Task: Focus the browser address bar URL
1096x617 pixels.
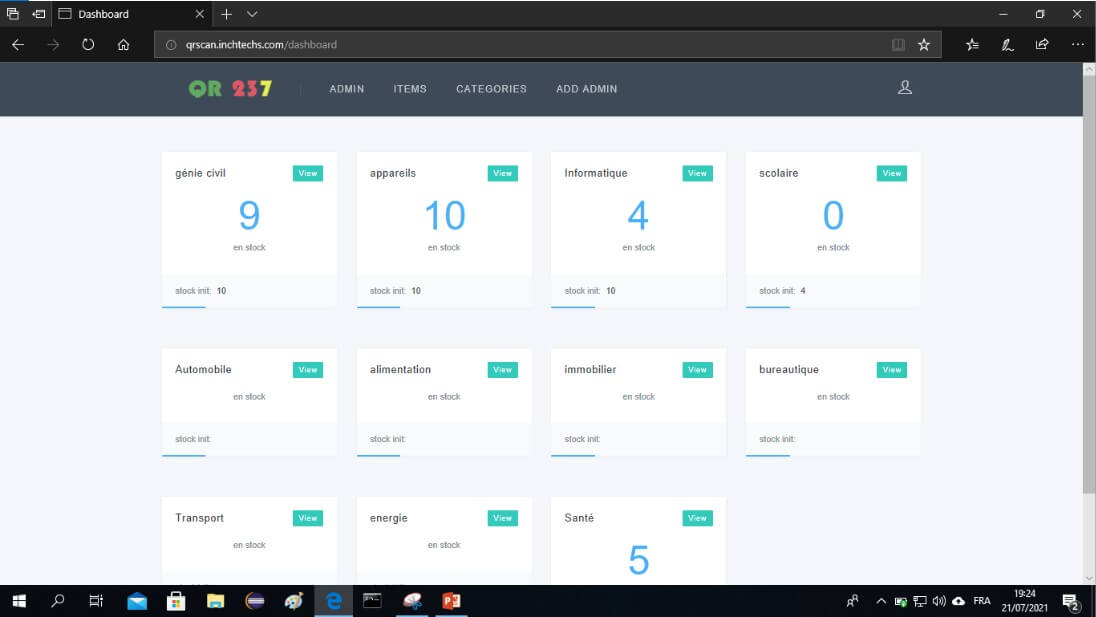Action: click(500, 44)
